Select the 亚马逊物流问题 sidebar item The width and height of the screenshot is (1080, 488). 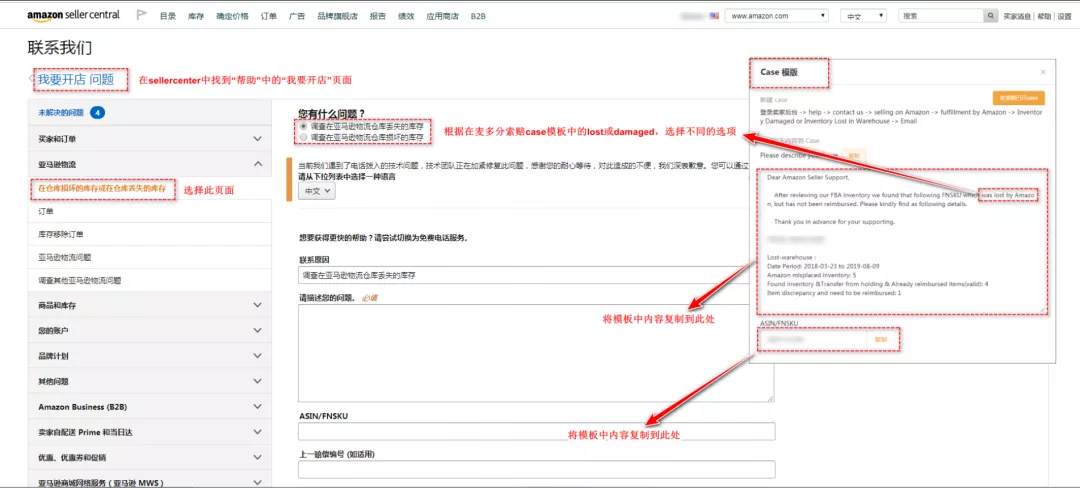(x=150, y=257)
